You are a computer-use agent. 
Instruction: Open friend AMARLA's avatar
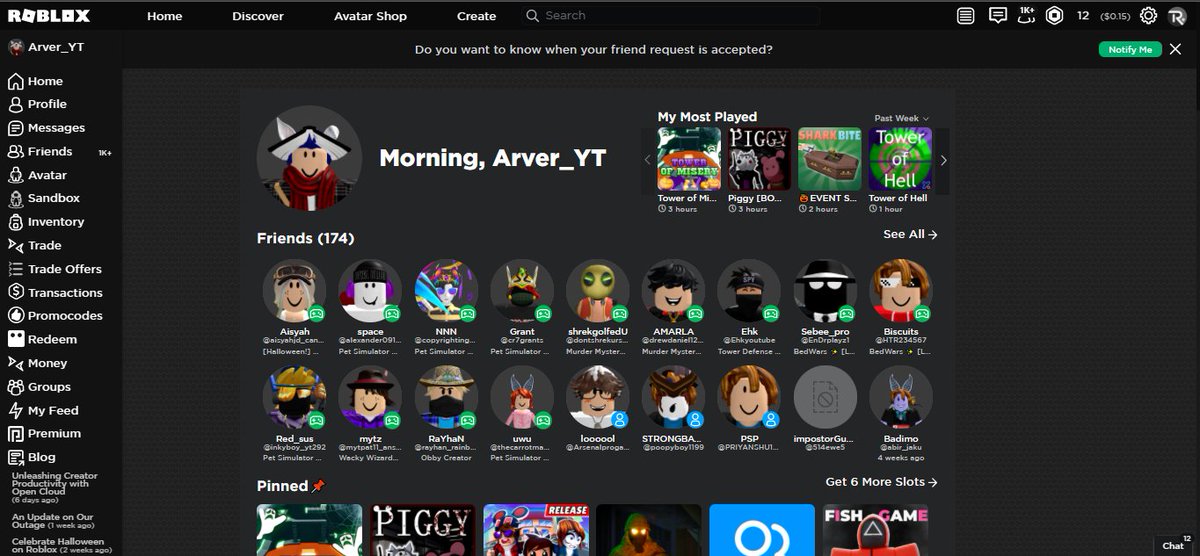click(x=673, y=291)
